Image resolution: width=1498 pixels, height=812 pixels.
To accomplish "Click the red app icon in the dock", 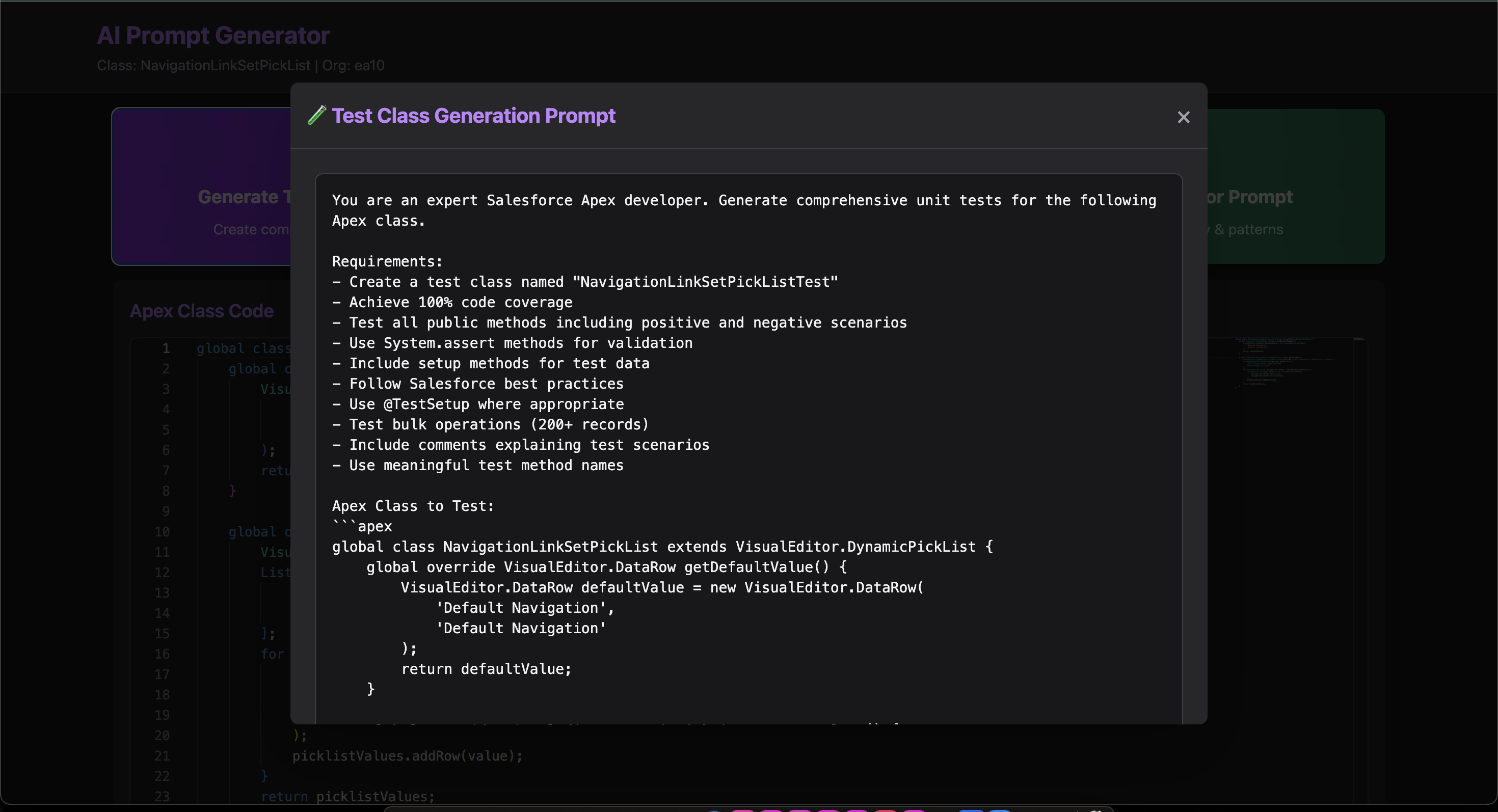I will click(x=886, y=810).
